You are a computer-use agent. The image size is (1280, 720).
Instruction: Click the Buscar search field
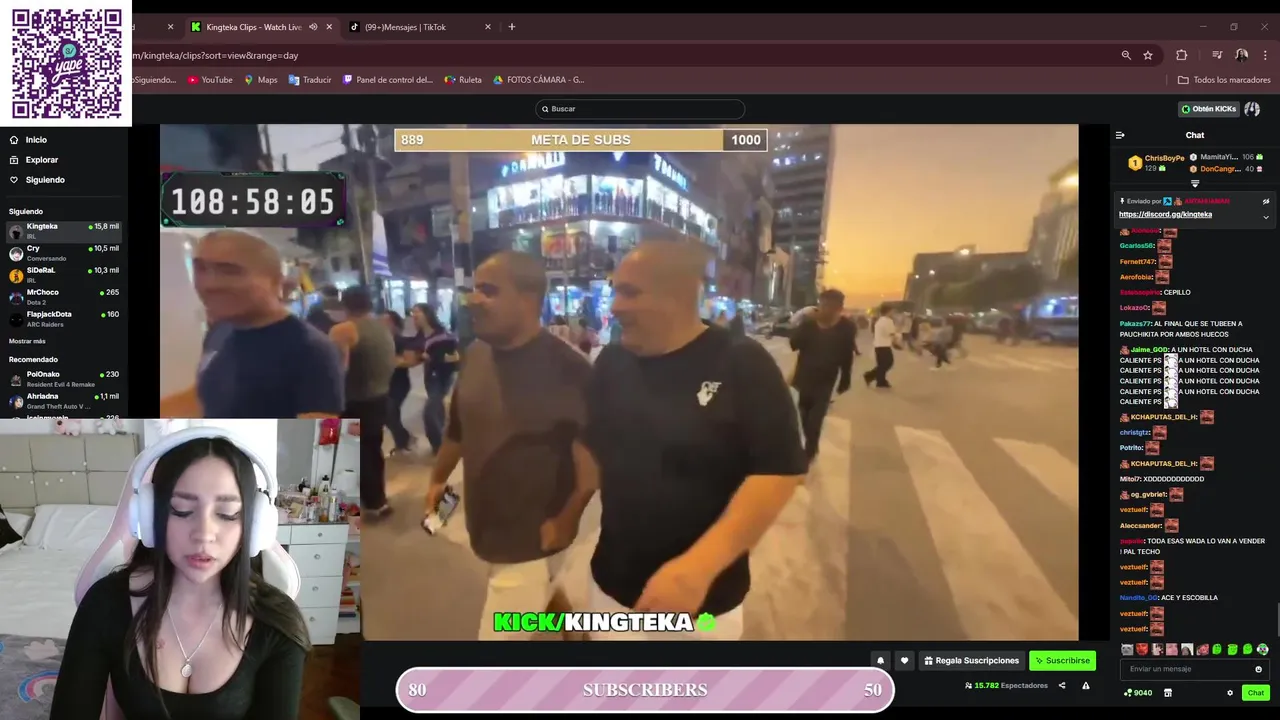coord(640,109)
